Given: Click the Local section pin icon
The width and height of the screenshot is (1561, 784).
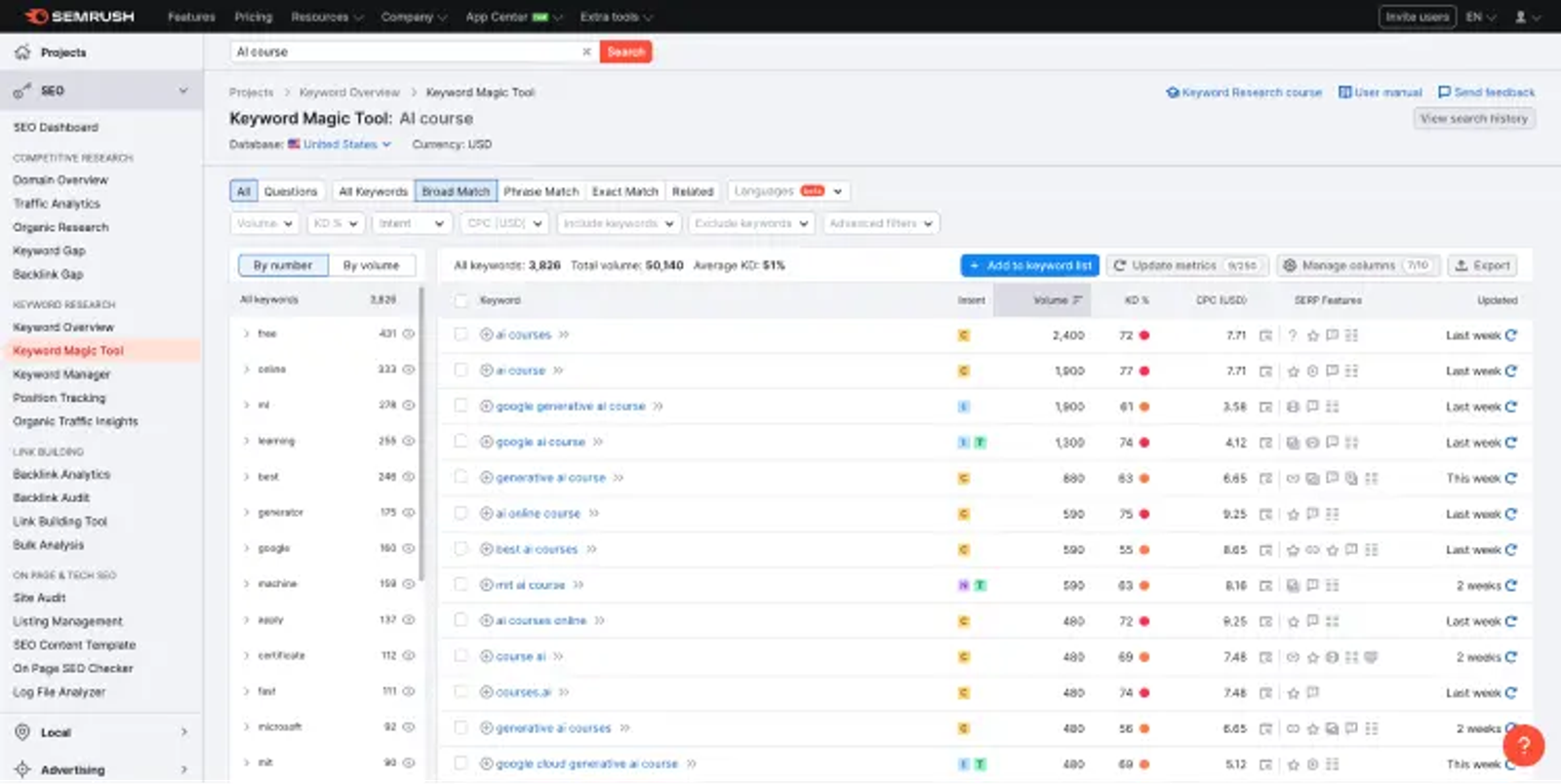Looking at the screenshot, I should point(22,732).
